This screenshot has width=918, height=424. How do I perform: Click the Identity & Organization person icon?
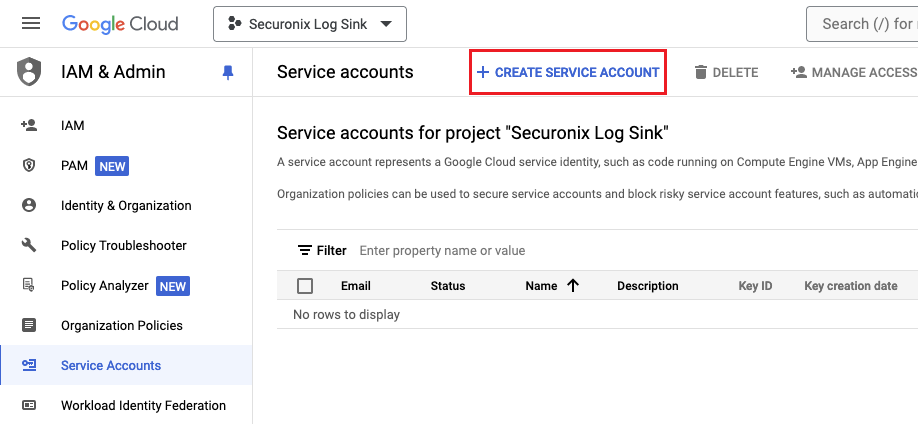click(x=29, y=205)
